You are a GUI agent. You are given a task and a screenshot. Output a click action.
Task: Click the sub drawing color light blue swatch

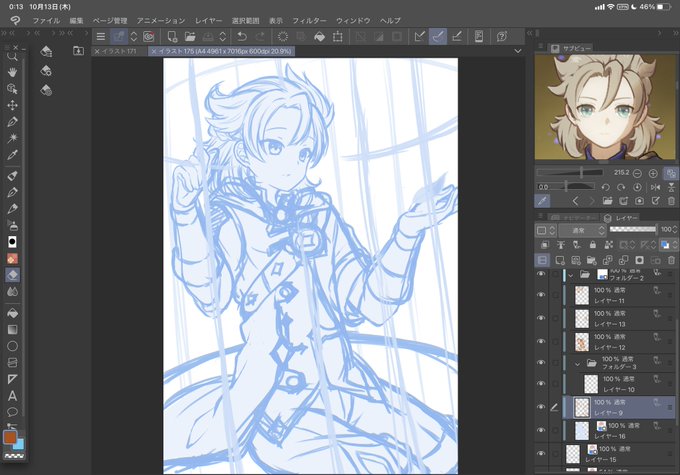tap(20, 445)
